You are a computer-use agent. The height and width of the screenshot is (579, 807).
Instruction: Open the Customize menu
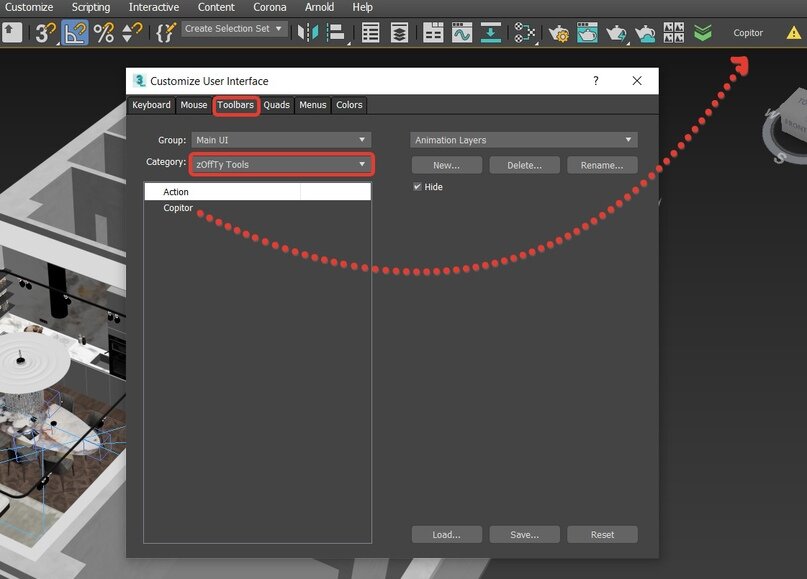click(x=29, y=7)
